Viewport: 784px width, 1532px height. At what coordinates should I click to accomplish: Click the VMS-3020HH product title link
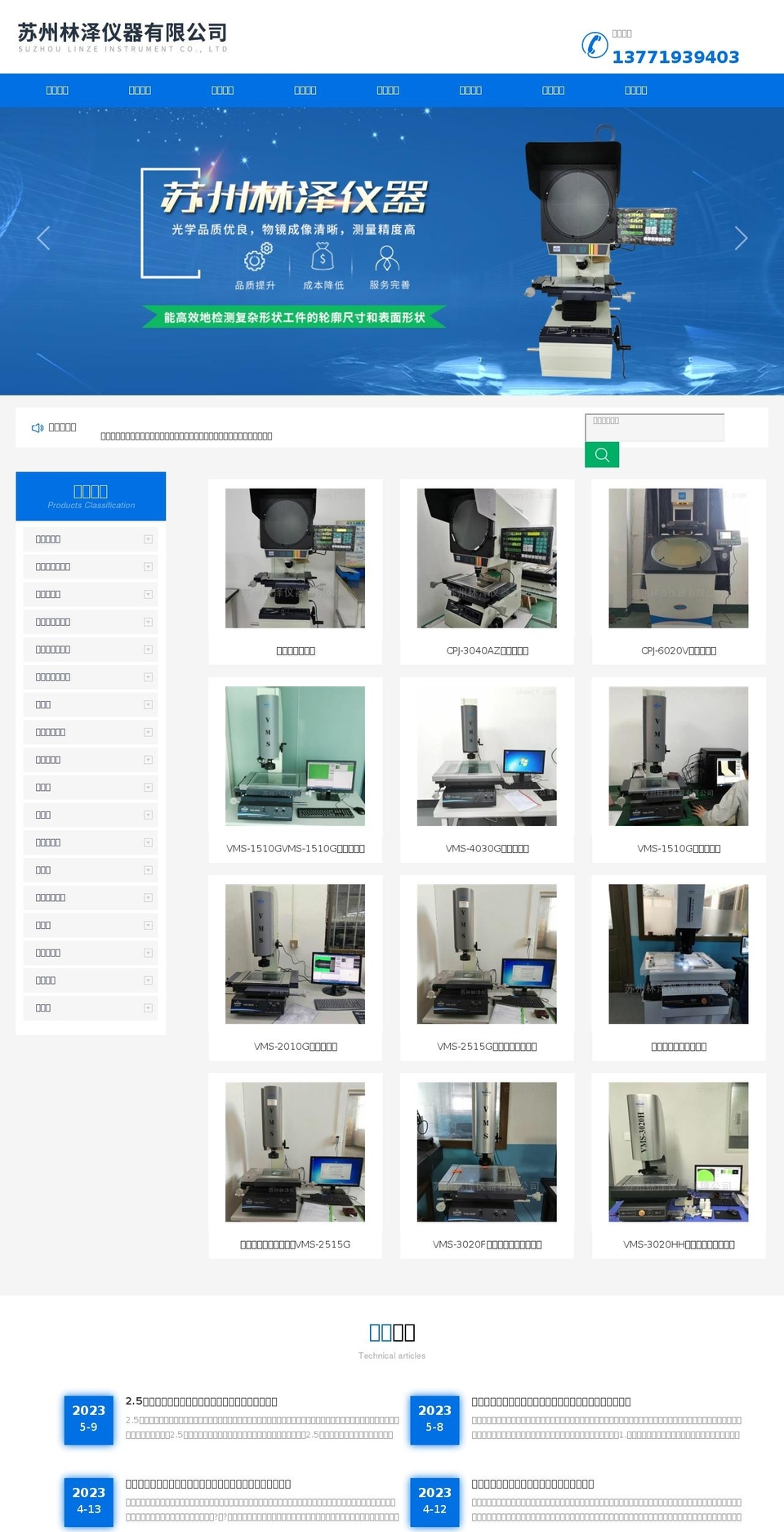pyautogui.click(x=679, y=1244)
